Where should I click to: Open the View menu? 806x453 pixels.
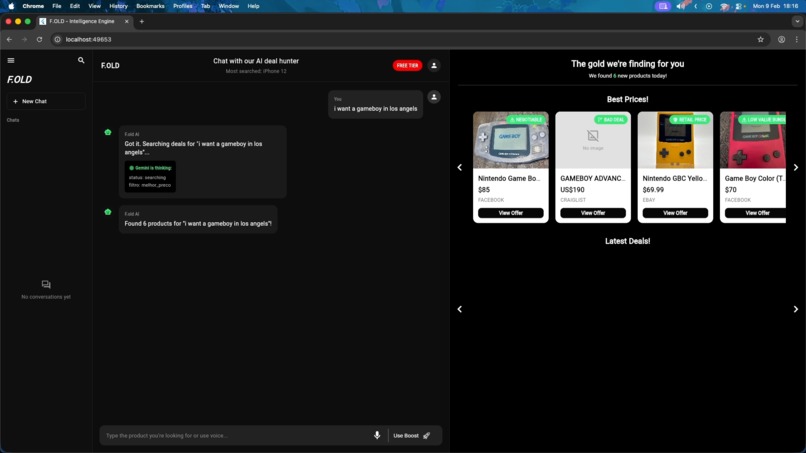click(x=95, y=6)
